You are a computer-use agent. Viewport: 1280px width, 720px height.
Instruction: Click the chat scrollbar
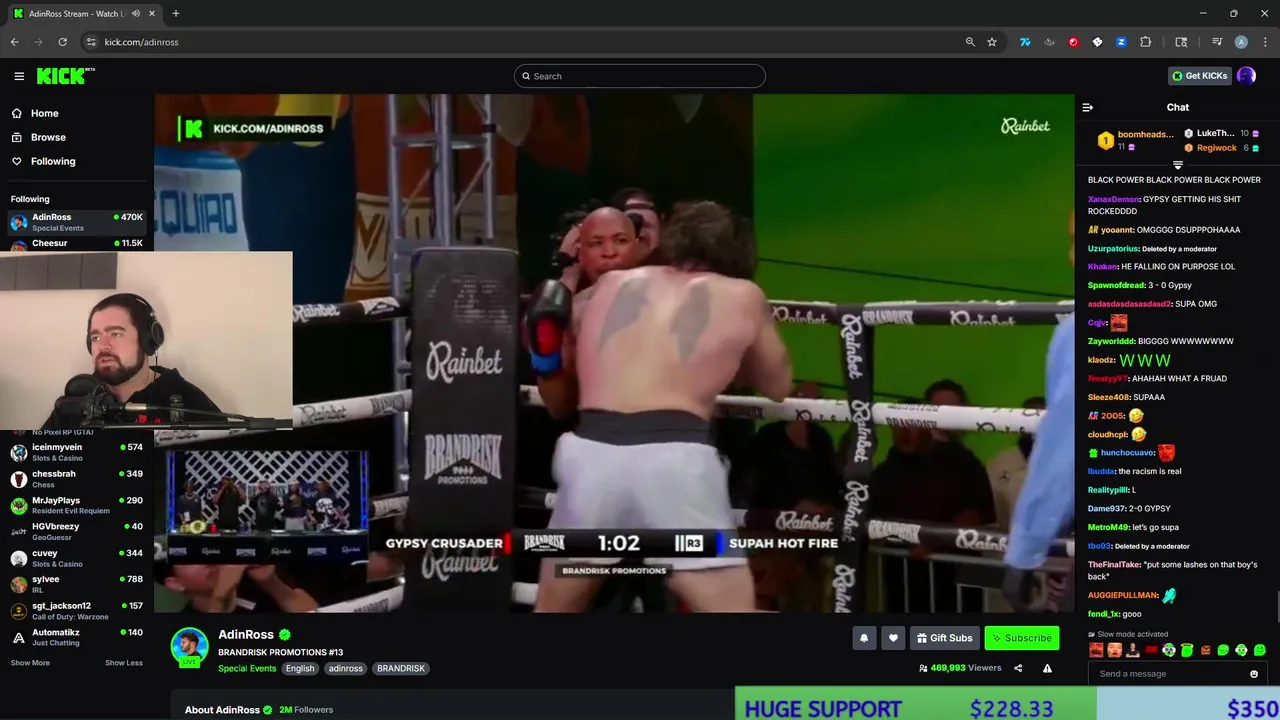(1277, 606)
